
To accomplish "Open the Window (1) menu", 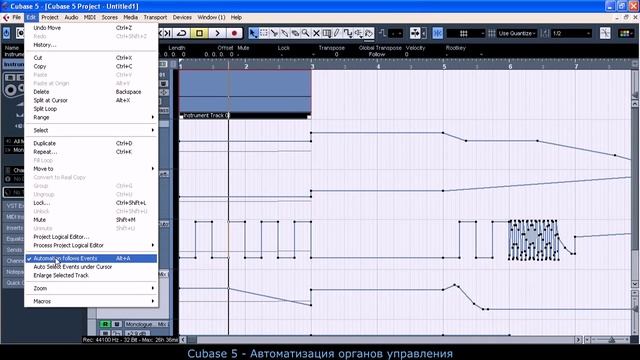I will (x=211, y=18).
